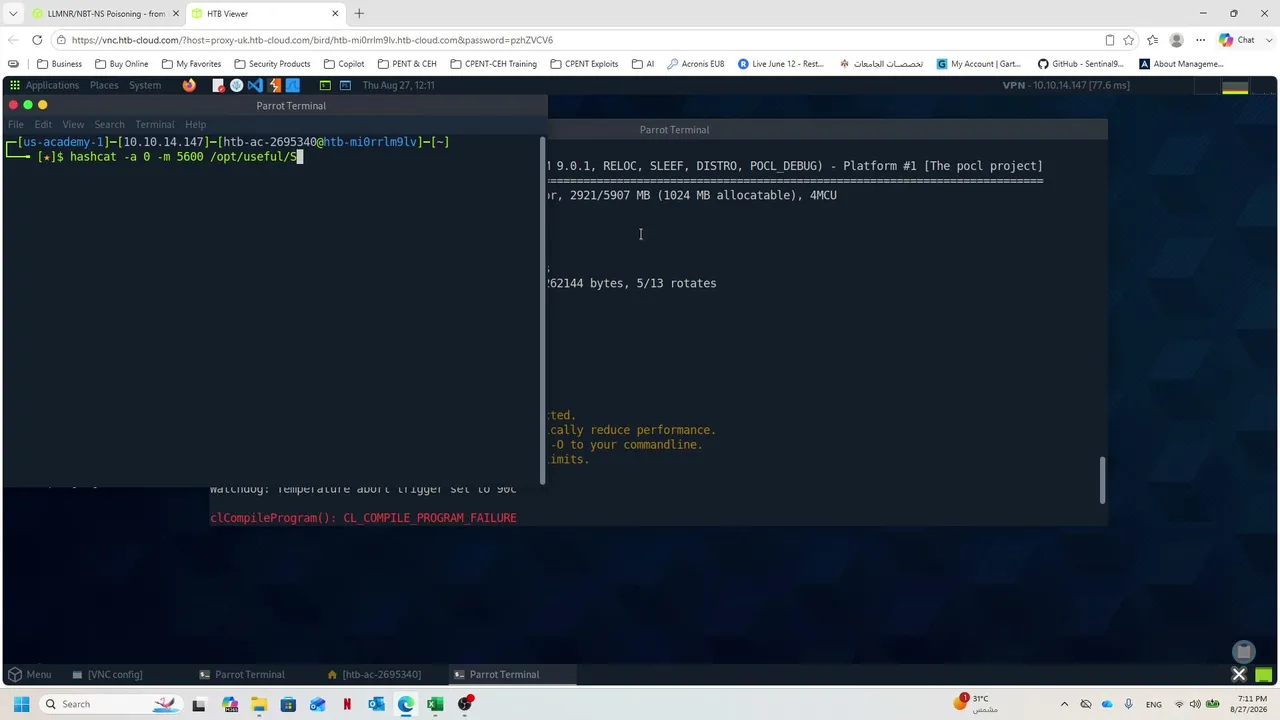
Task: Open browser Settings and more menu
Action: click(1200, 40)
